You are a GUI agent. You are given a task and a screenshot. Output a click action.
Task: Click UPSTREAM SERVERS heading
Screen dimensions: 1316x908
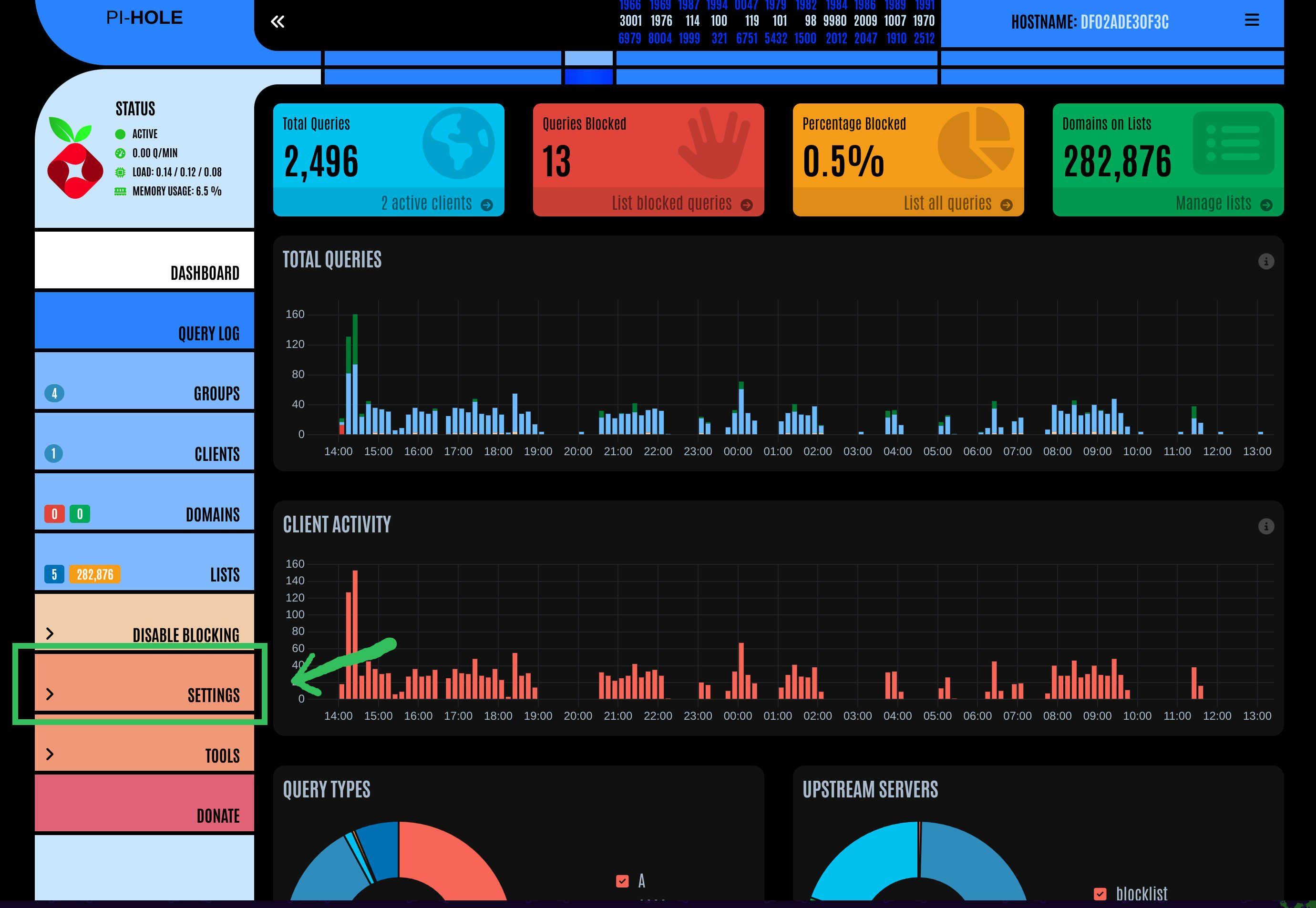870,789
